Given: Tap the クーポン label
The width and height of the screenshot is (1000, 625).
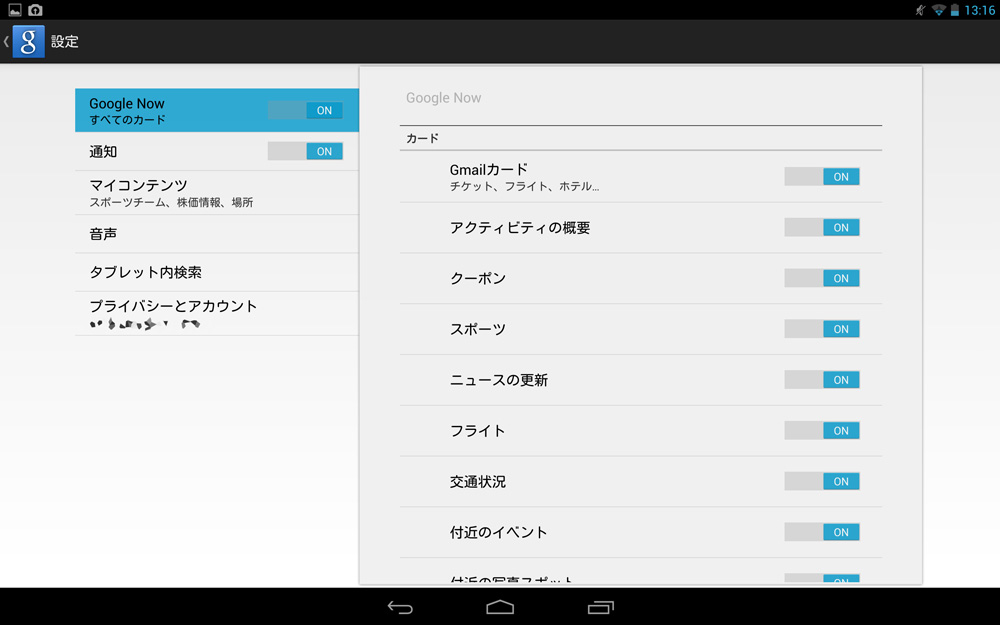Looking at the screenshot, I should (478, 278).
